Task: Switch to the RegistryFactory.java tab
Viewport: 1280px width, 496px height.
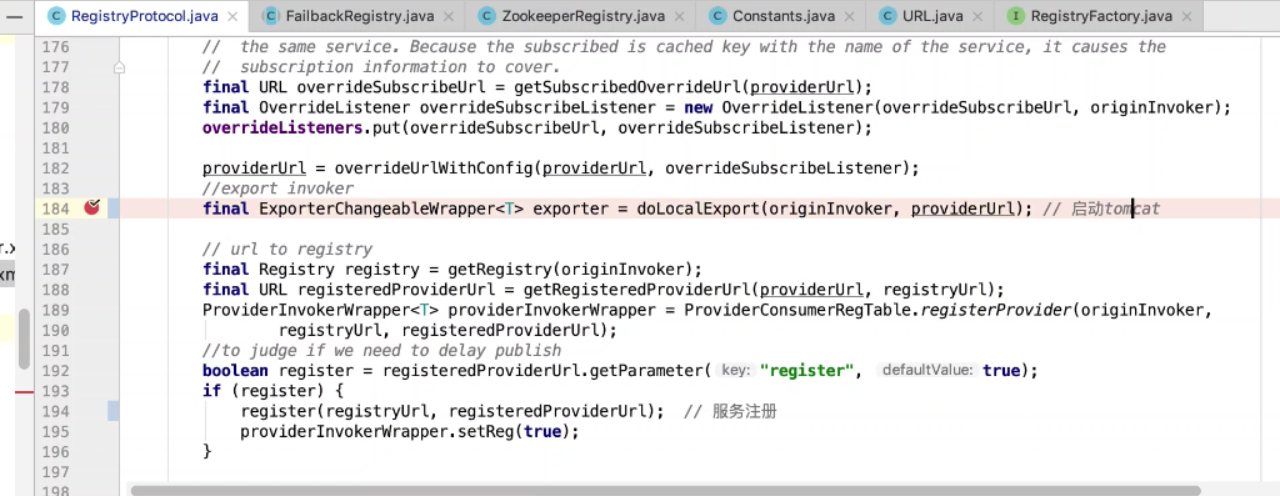Action: click(1101, 16)
